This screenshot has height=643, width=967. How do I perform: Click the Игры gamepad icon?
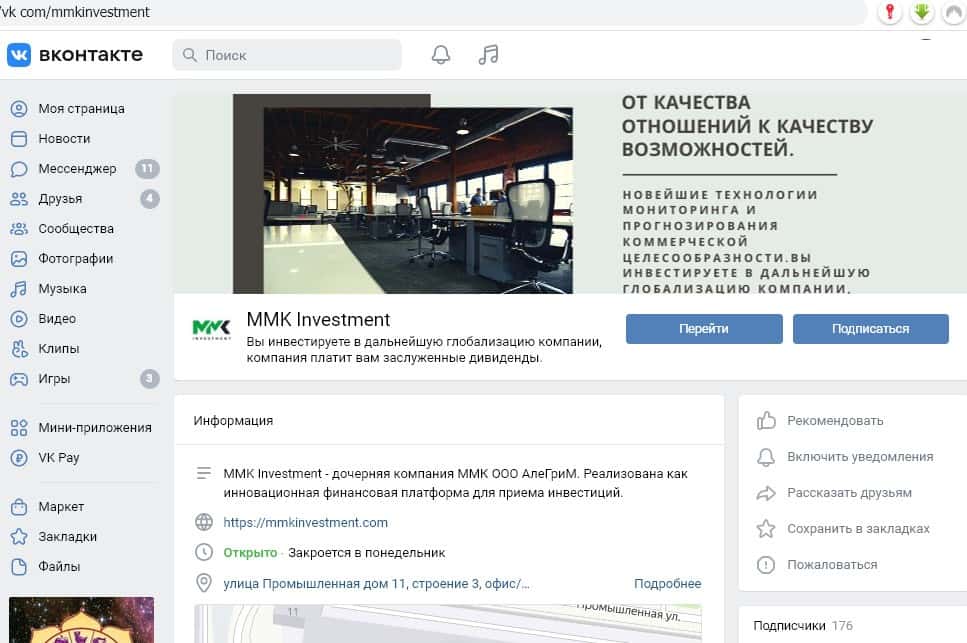pyautogui.click(x=19, y=379)
